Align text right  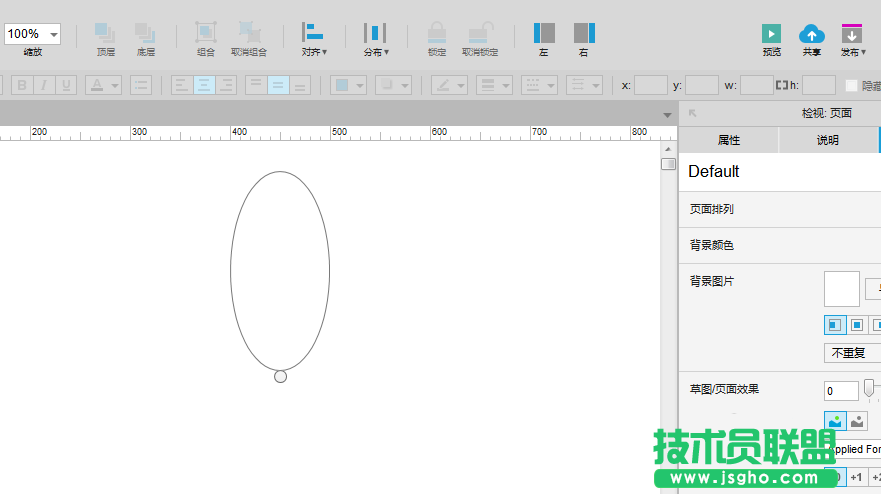coord(226,85)
